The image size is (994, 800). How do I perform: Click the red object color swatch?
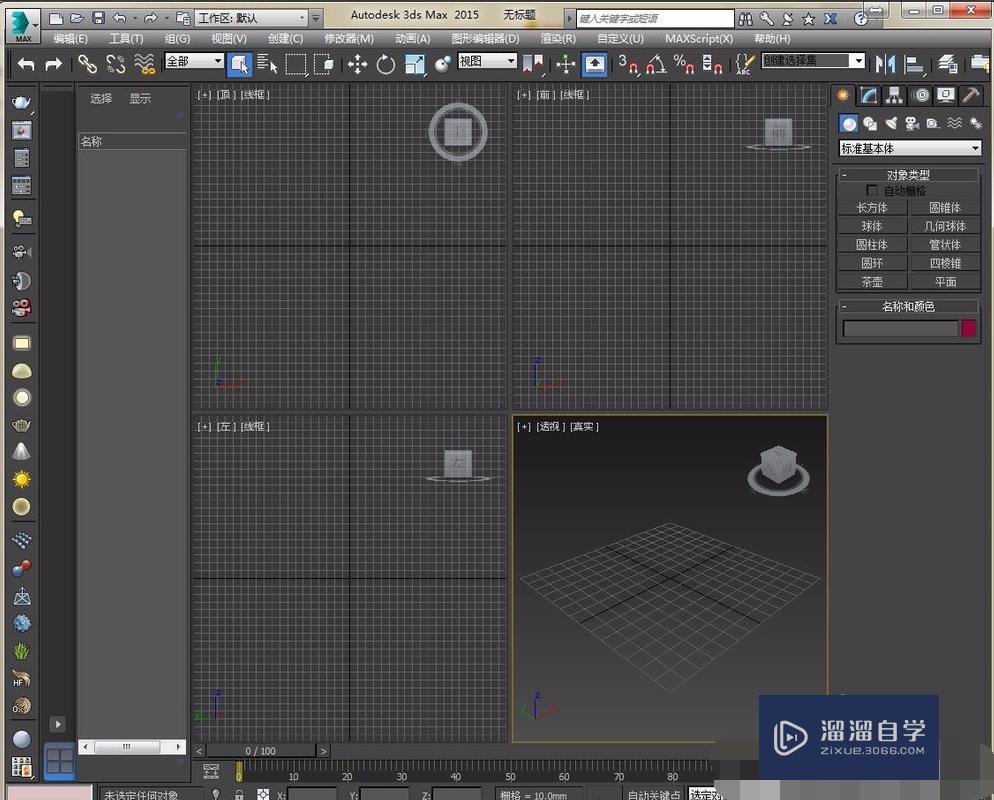click(968, 328)
